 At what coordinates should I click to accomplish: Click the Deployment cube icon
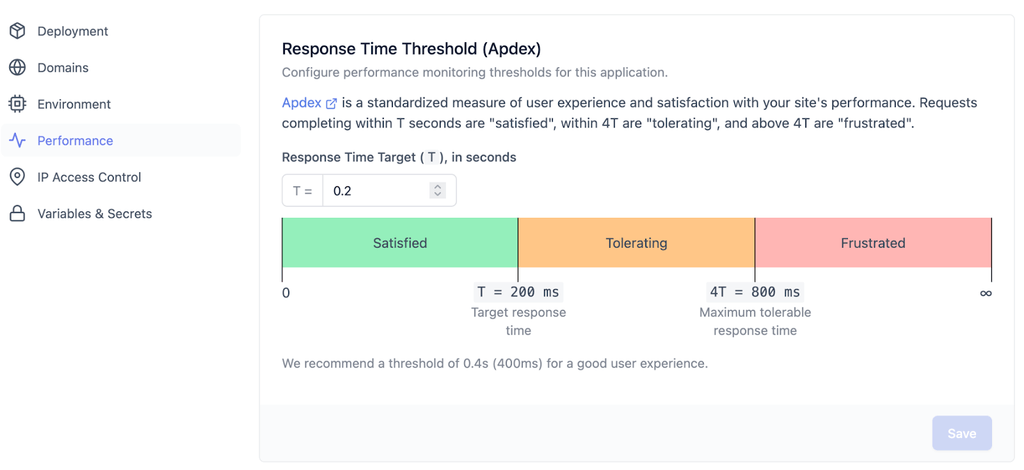pyautogui.click(x=17, y=31)
